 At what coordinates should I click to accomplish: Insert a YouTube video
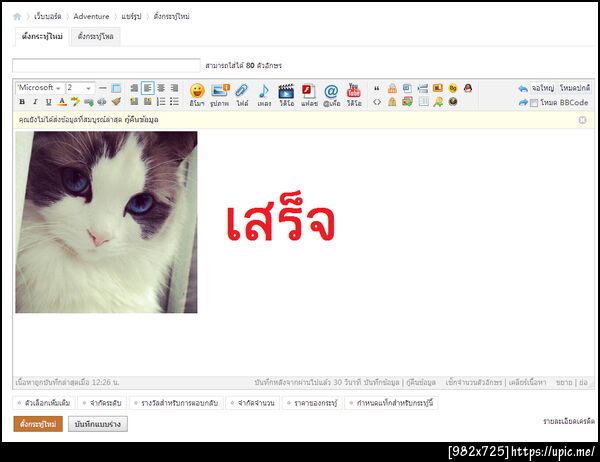click(x=354, y=95)
